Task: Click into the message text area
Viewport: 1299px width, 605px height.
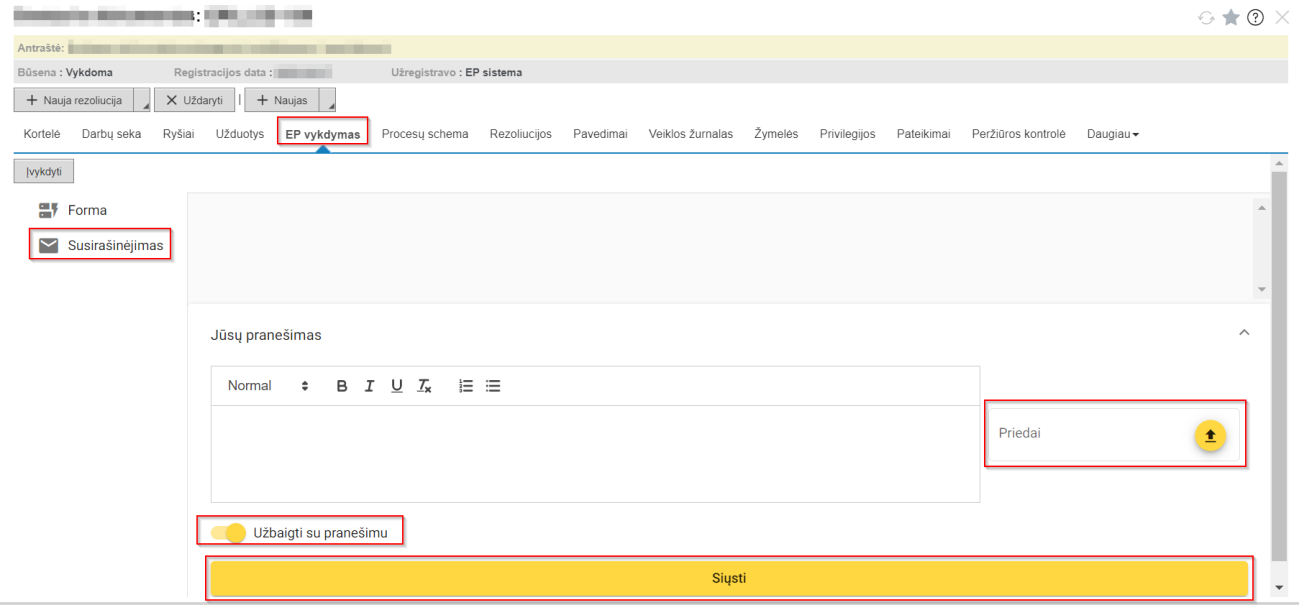Action: pyautogui.click(x=595, y=453)
